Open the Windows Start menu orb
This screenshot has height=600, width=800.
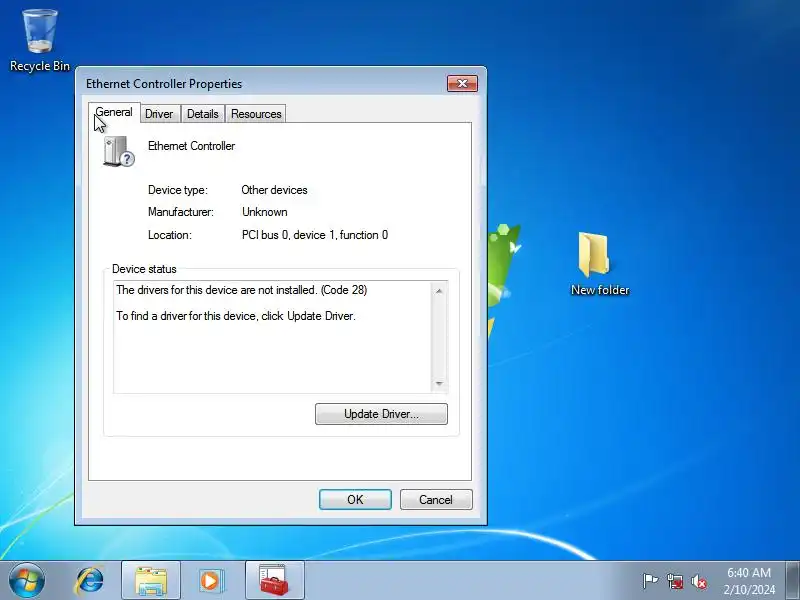point(27,580)
